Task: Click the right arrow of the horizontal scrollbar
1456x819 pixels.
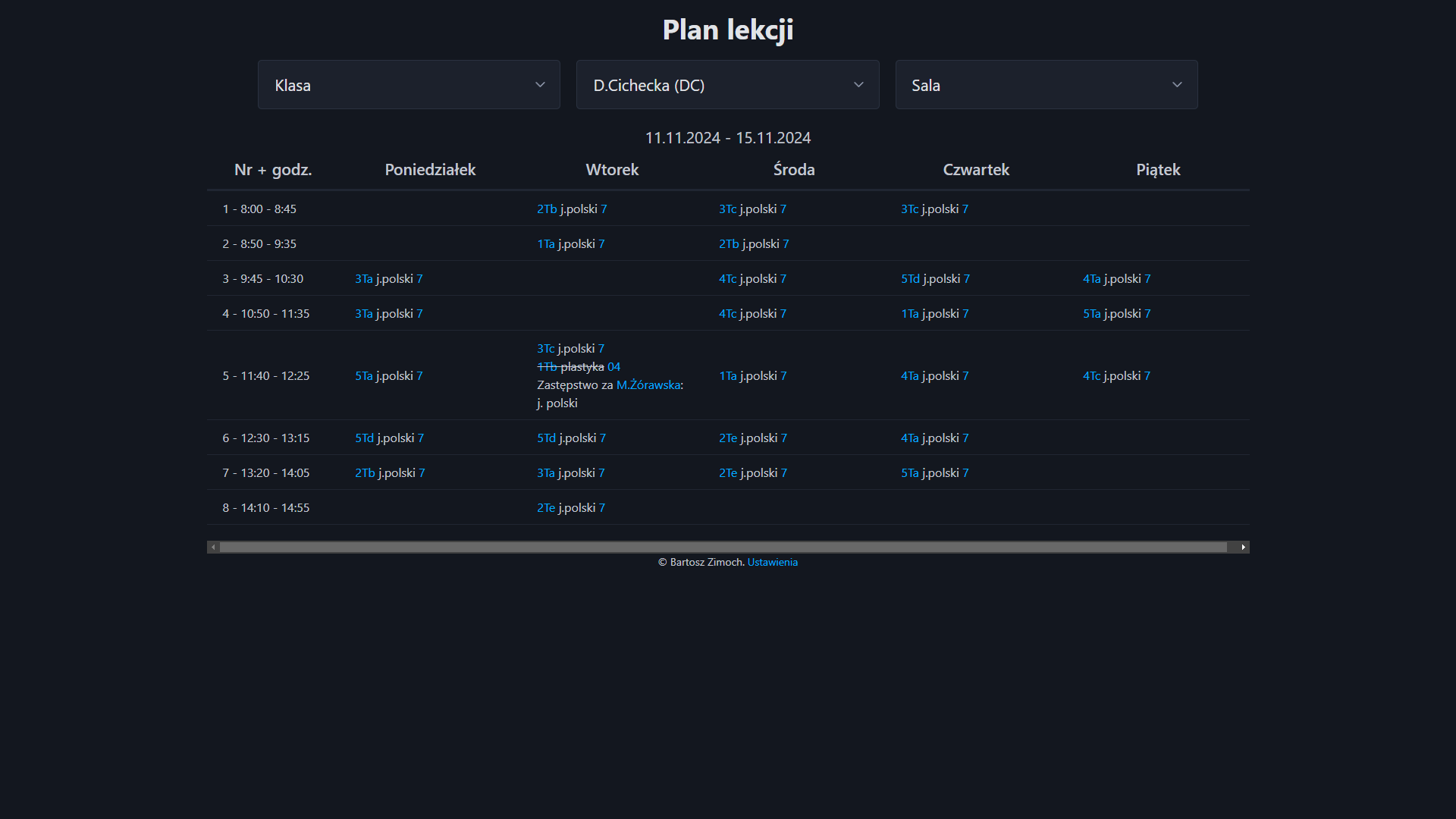Action: pyautogui.click(x=1243, y=546)
